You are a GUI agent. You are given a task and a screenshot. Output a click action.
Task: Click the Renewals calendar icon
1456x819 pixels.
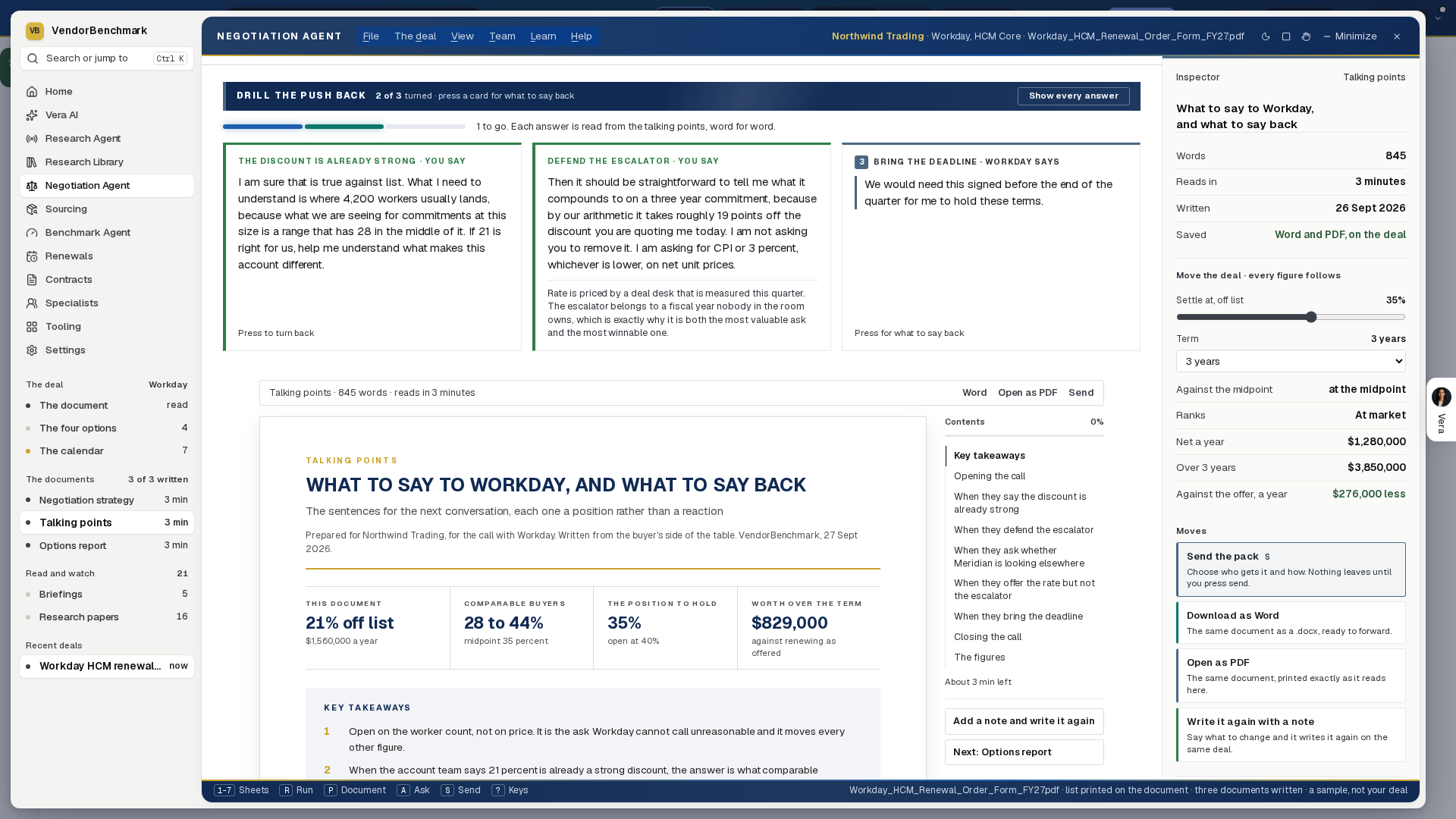coord(32,256)
